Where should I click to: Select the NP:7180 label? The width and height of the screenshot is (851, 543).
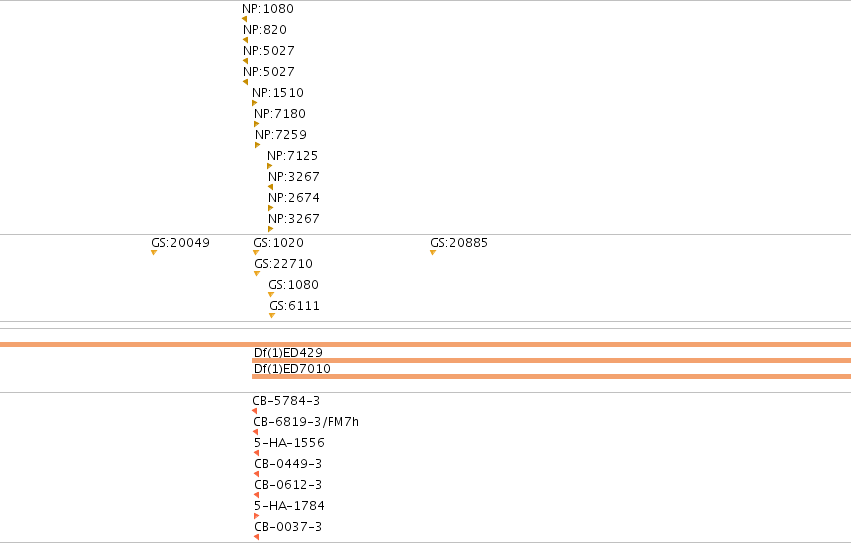point(280,114)
